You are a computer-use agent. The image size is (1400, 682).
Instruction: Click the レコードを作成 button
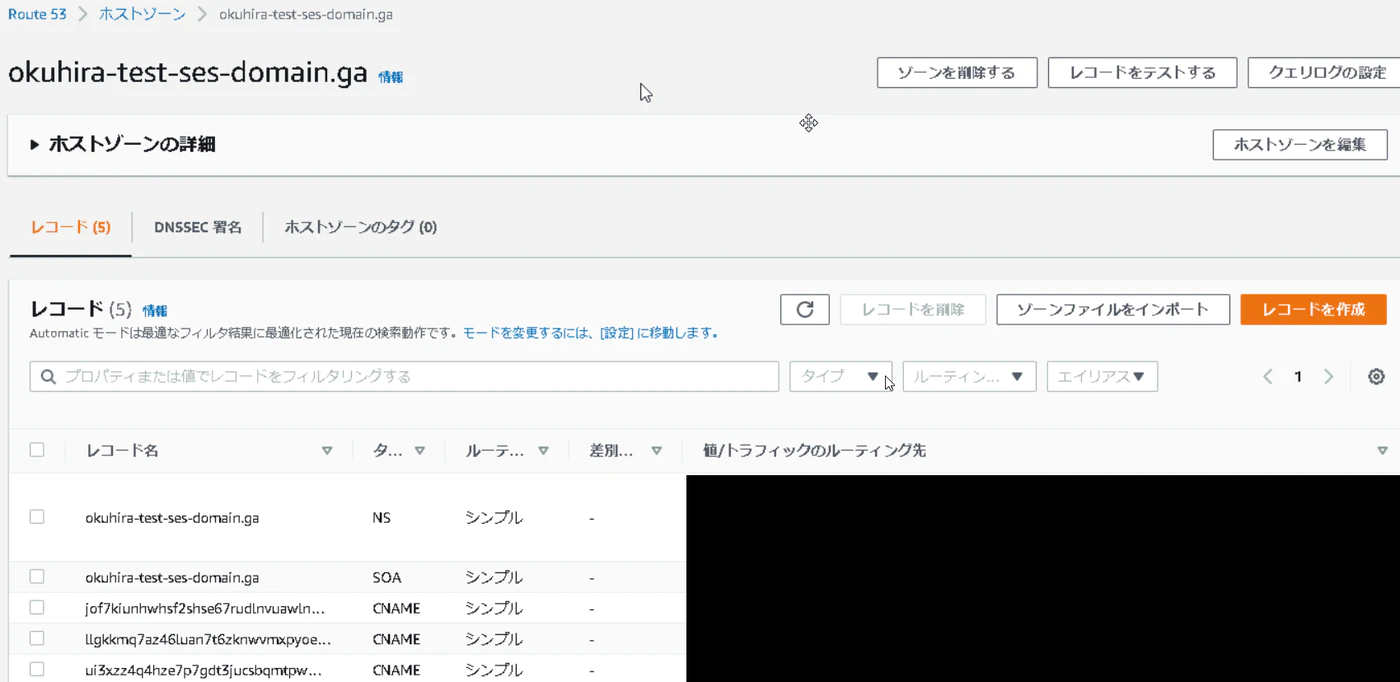coord(1313,310)
